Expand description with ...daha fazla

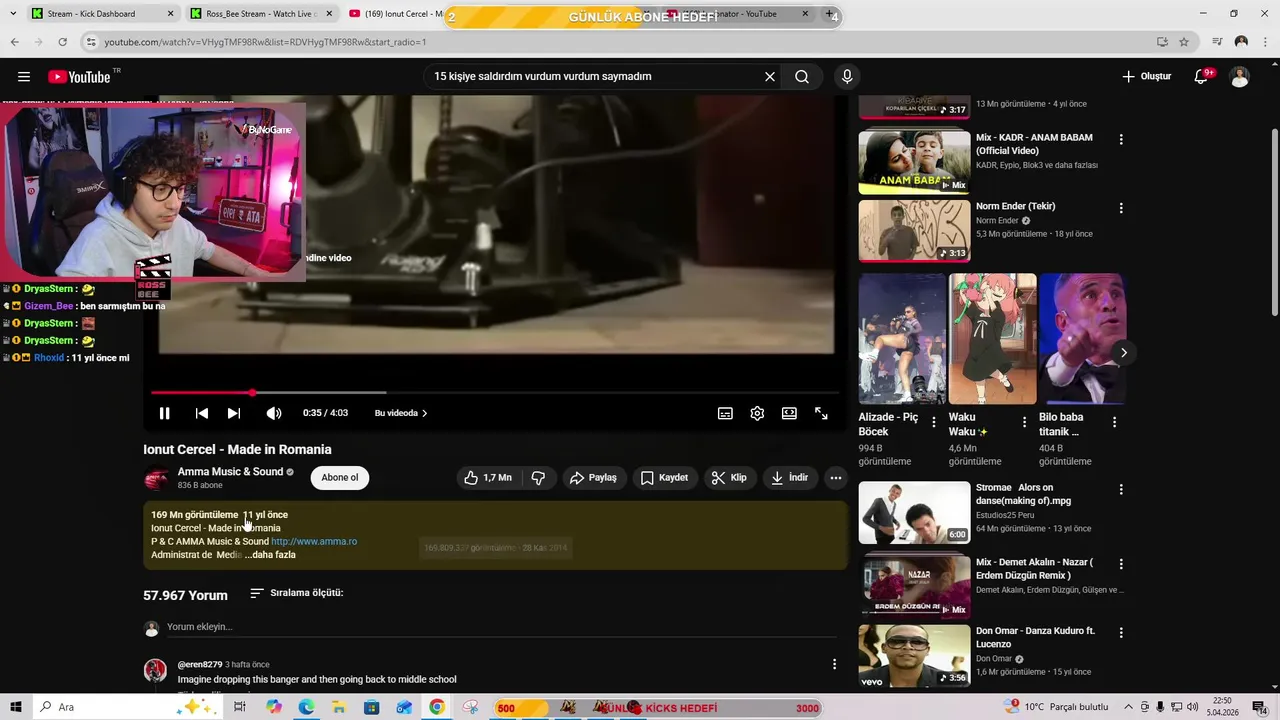pyautogui.click(x=270, y=555)
